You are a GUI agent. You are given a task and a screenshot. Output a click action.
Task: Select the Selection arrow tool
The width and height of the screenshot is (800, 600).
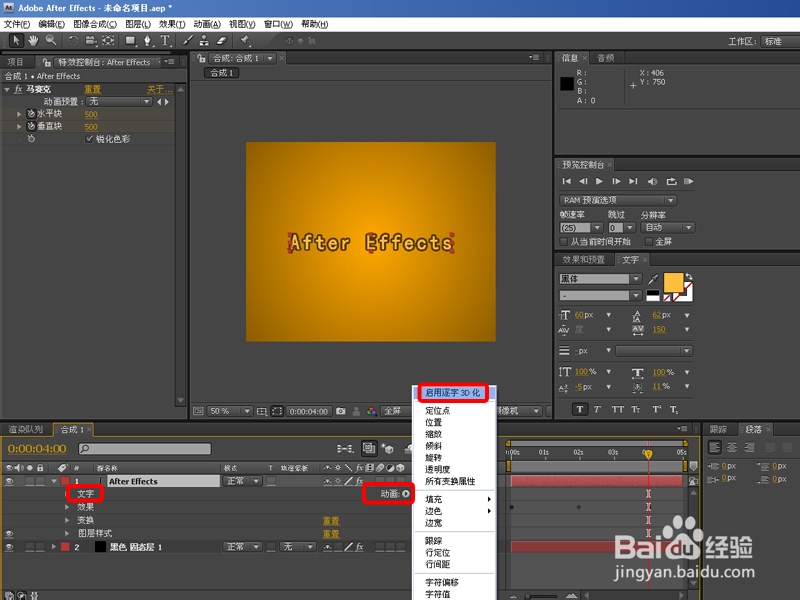point(16,40)
